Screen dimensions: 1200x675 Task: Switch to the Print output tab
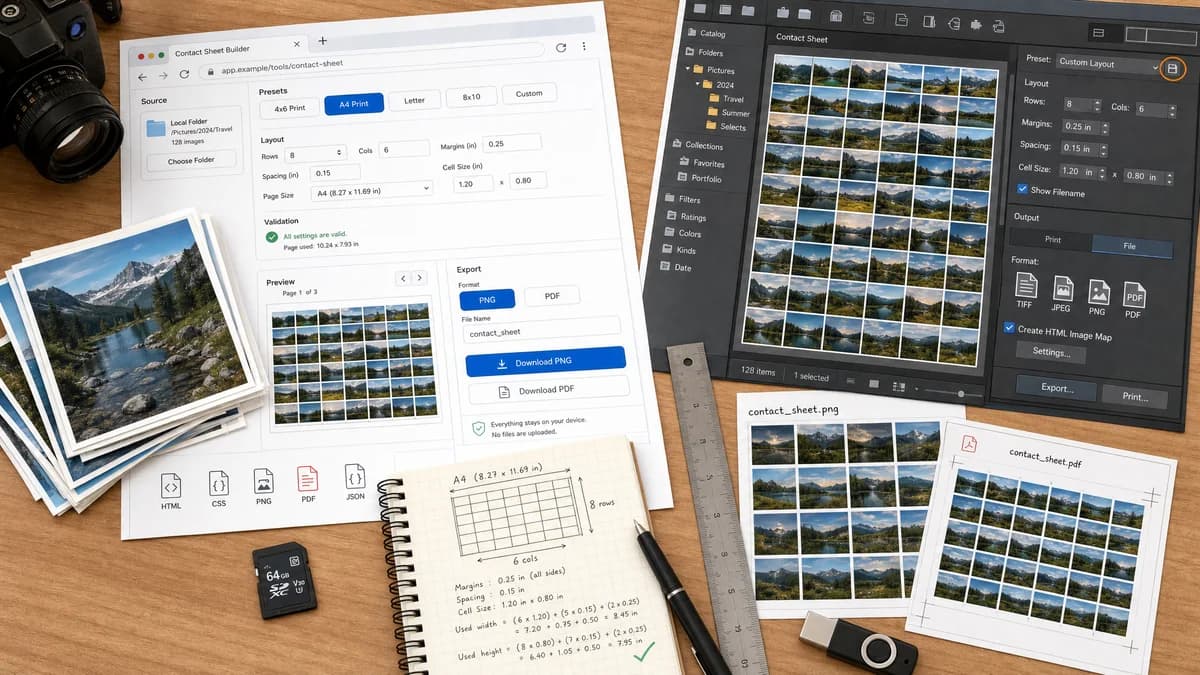click(x=1052, y=239)
